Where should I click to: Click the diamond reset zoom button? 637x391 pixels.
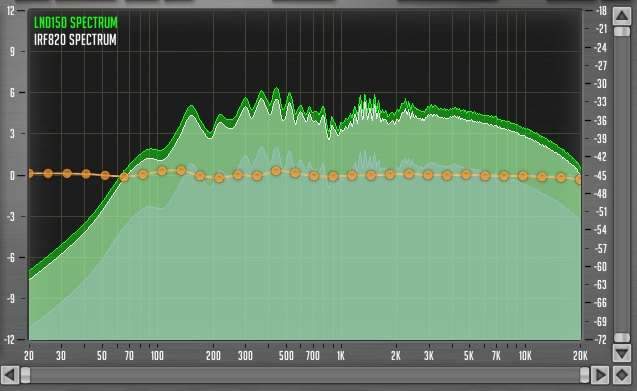(622, 374)
